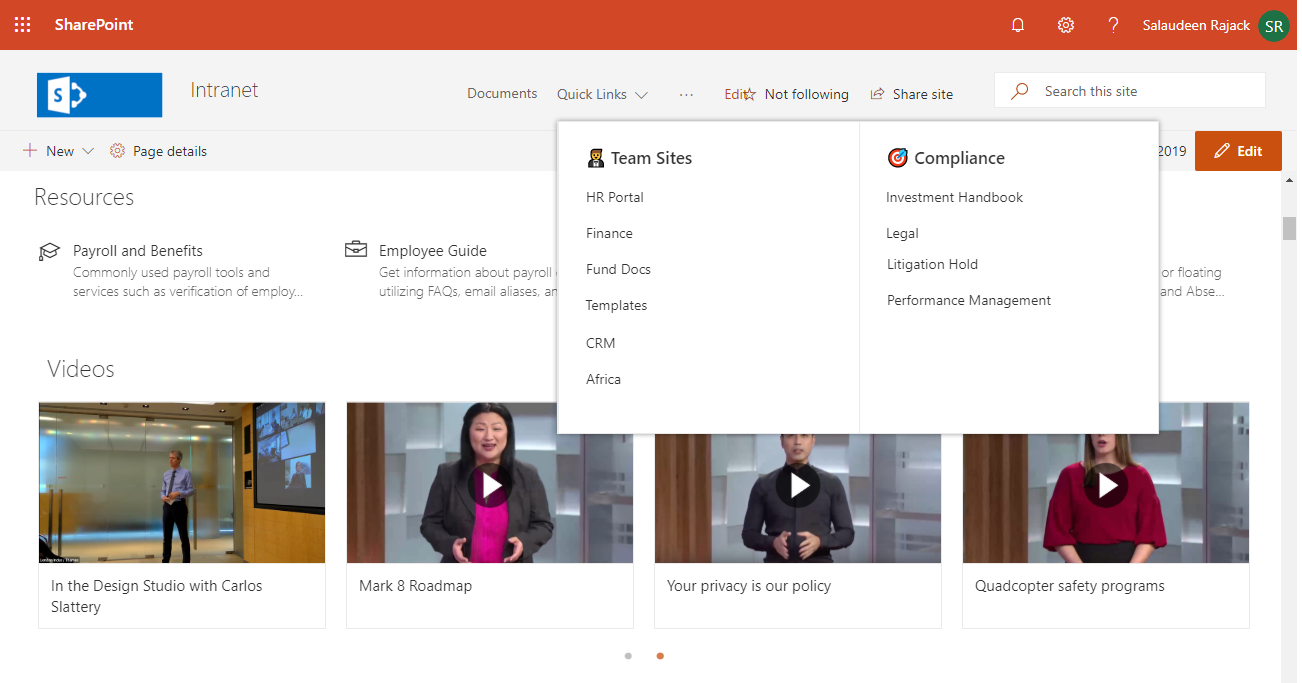1302x683 pixels.
Task: Open the notifications bell
Action: coord(1018,25)
